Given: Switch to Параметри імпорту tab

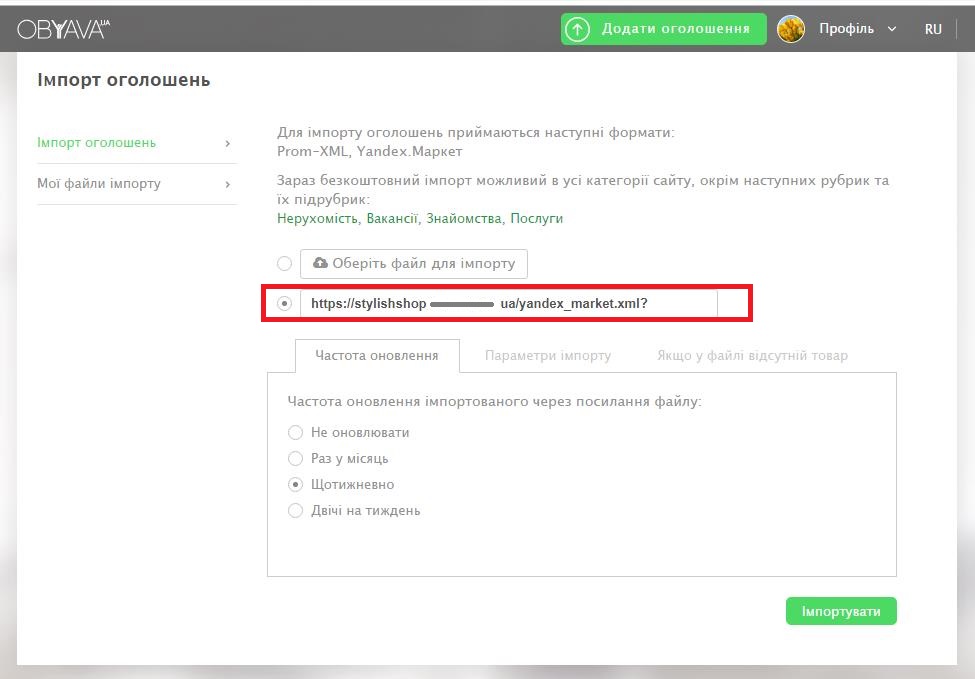Looking at the screenshot, I should (548, 356).
